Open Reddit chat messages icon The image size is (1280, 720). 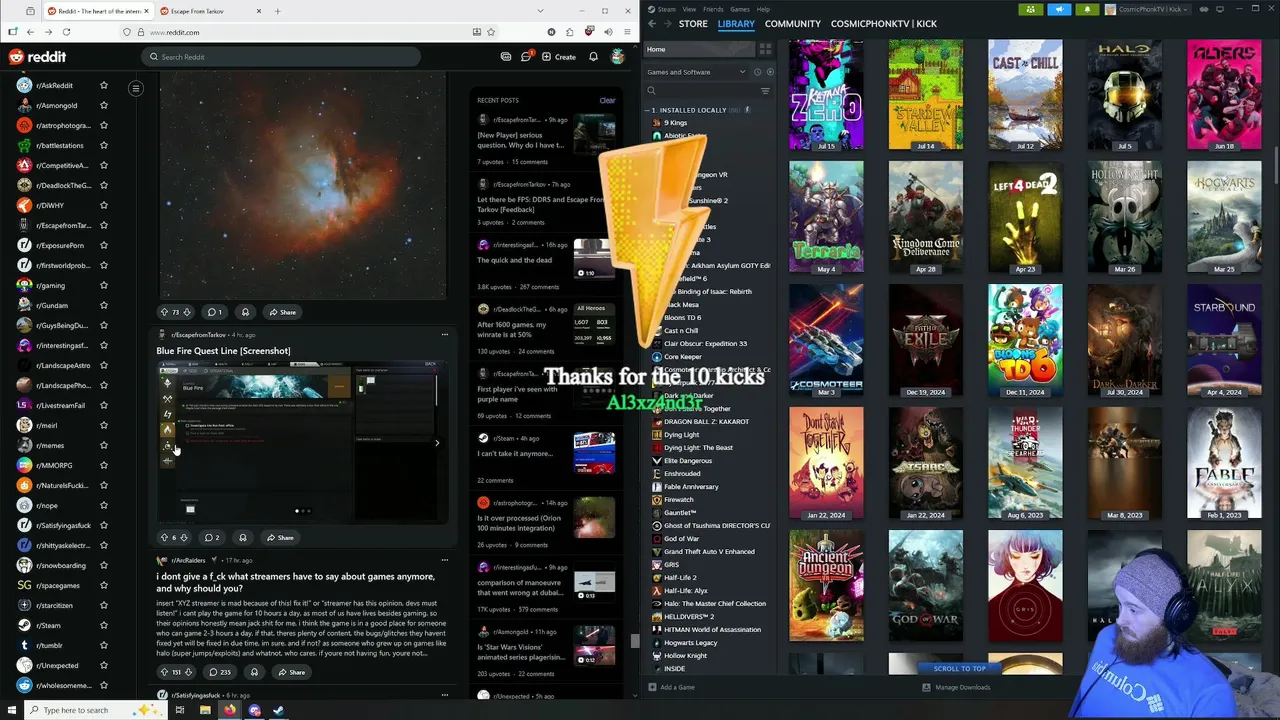(x=526, y=57)
